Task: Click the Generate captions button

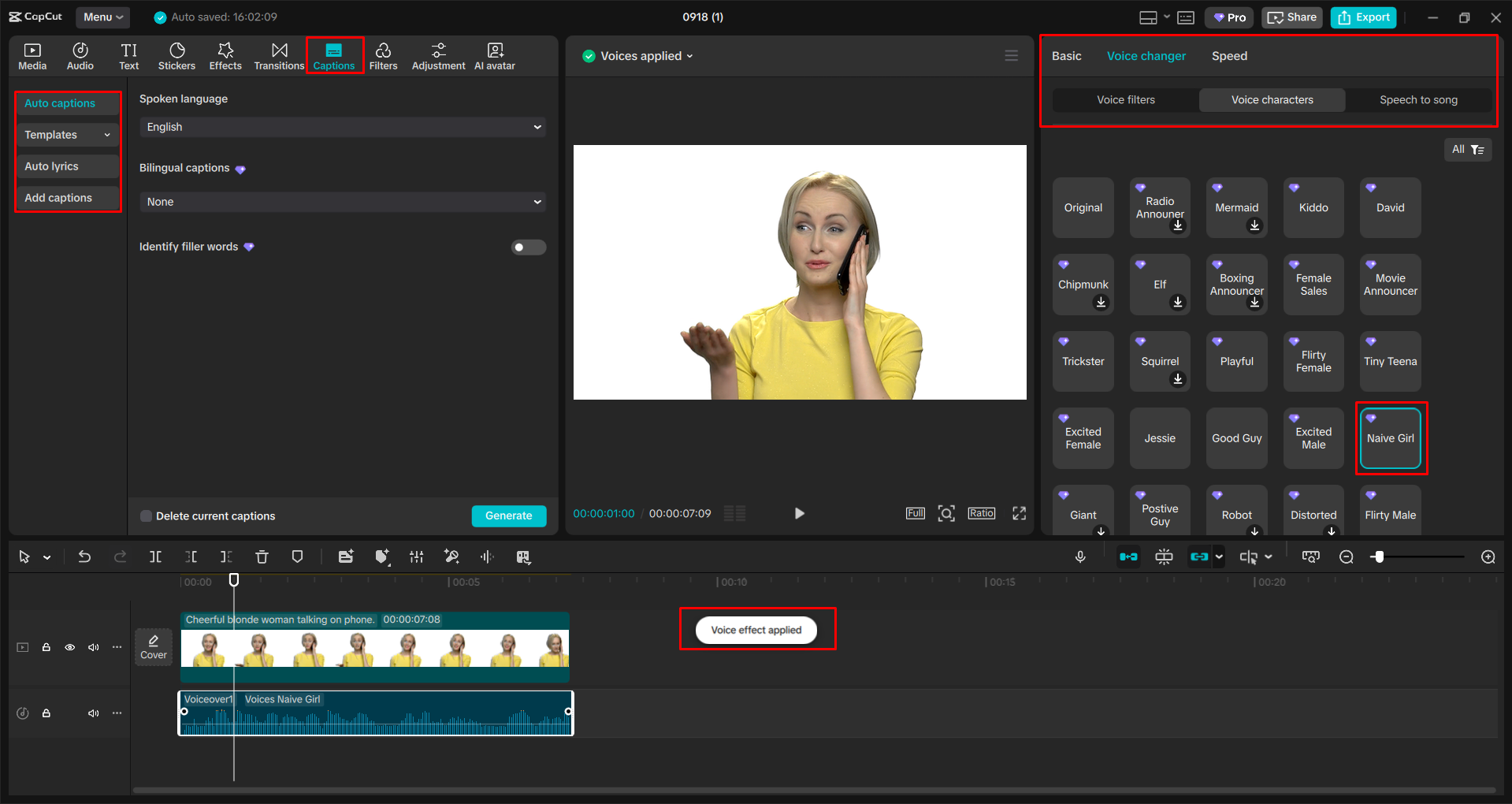Action: pyautogui.click(x=508, y=516)
